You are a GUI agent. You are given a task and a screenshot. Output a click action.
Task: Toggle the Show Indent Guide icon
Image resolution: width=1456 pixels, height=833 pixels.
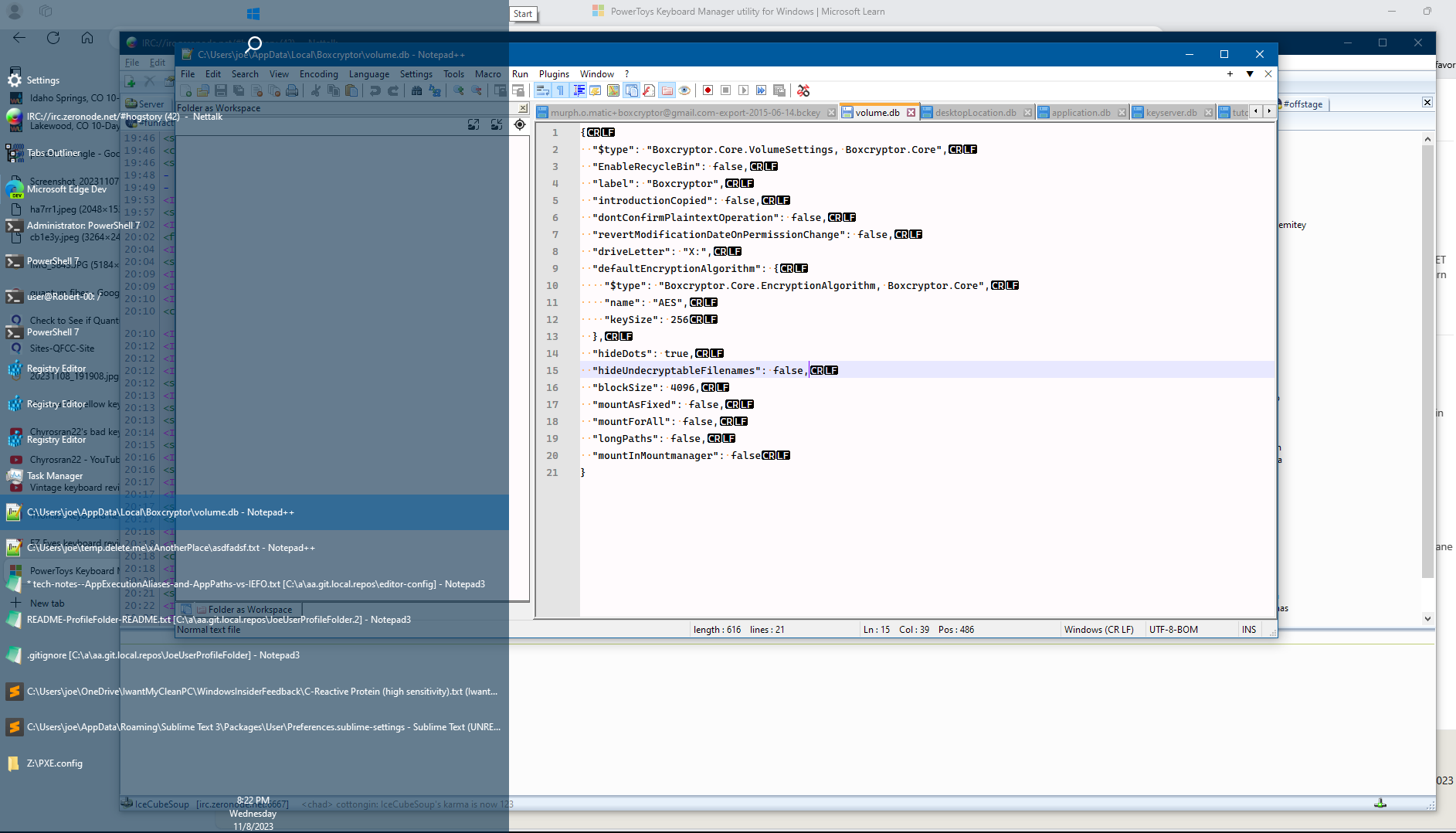[x=579, y=91]
